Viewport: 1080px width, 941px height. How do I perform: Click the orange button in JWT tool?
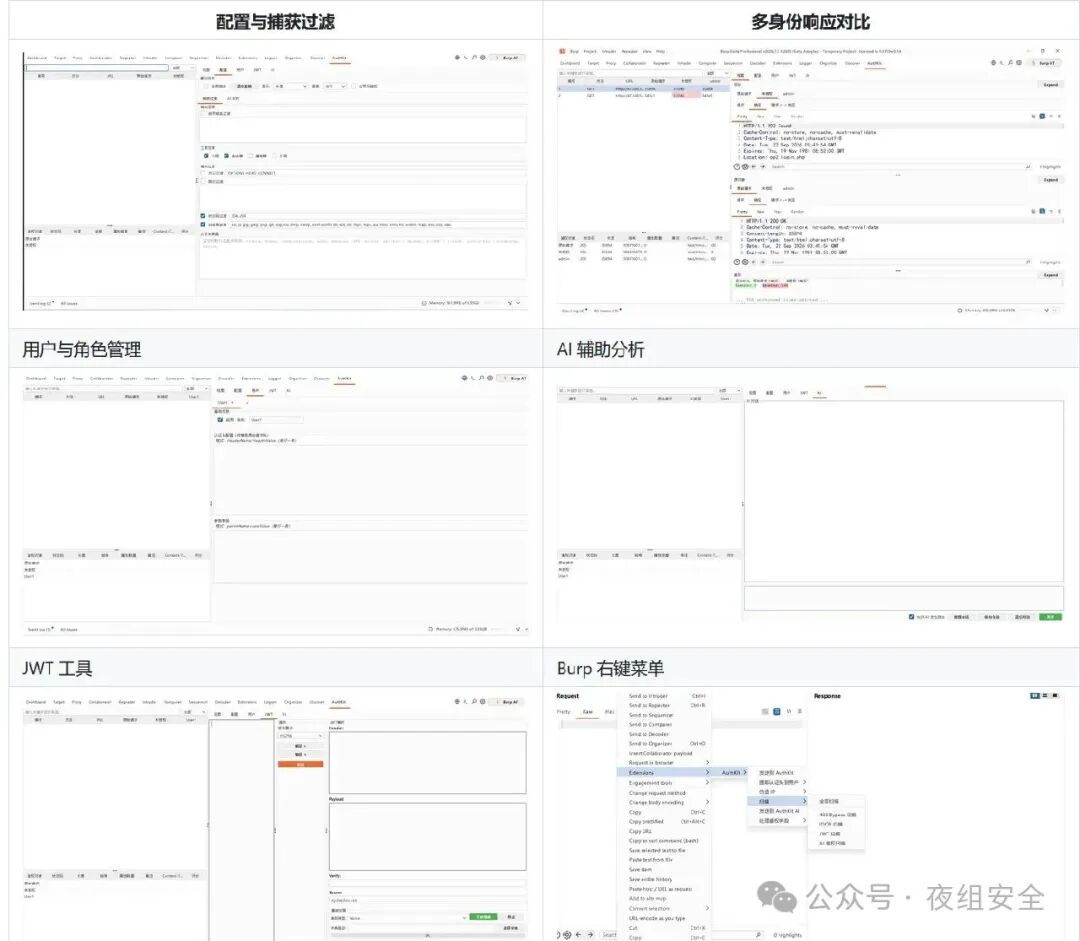tap(300, 765)
